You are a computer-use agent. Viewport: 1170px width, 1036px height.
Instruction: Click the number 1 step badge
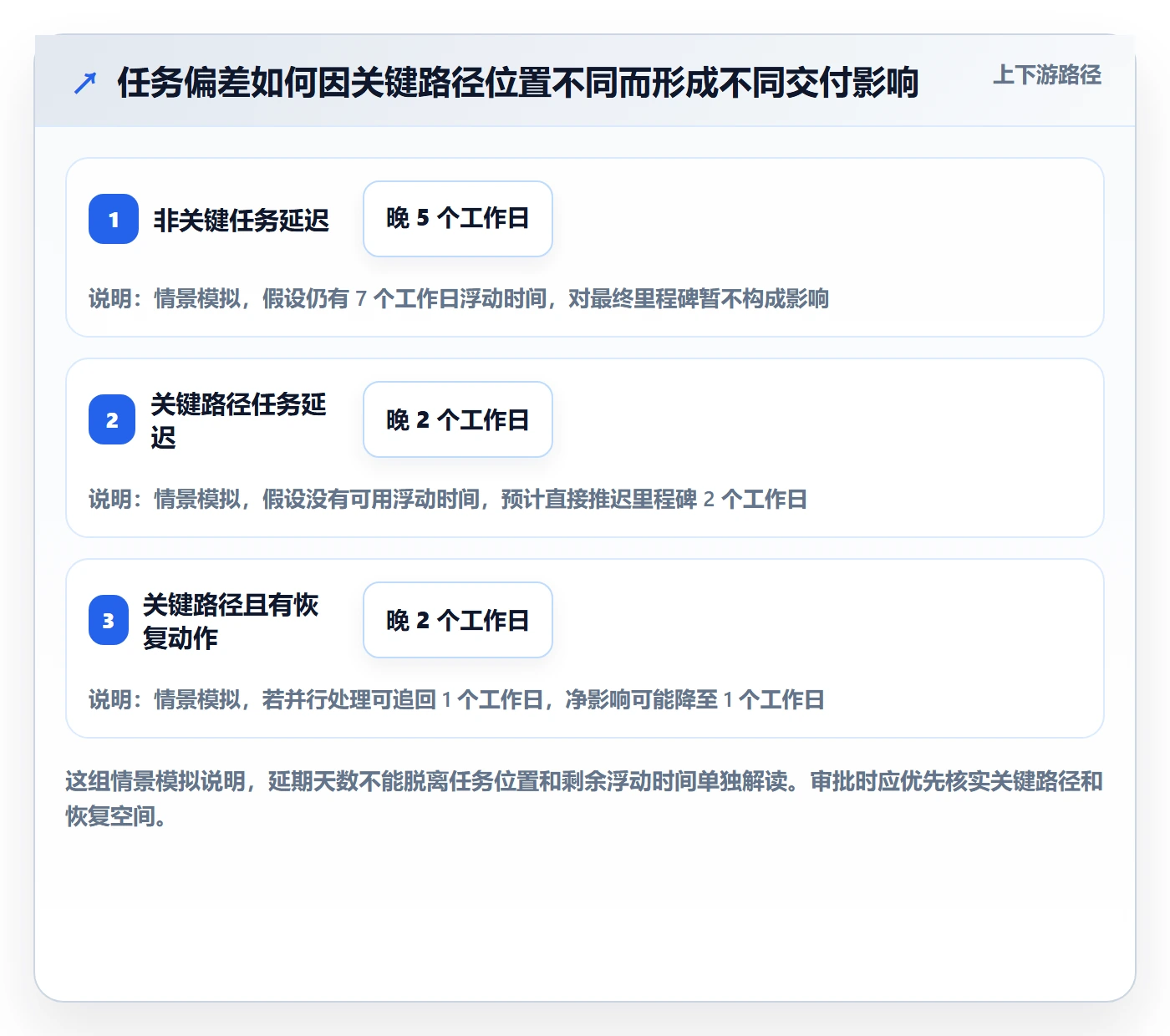click(114, 219)
